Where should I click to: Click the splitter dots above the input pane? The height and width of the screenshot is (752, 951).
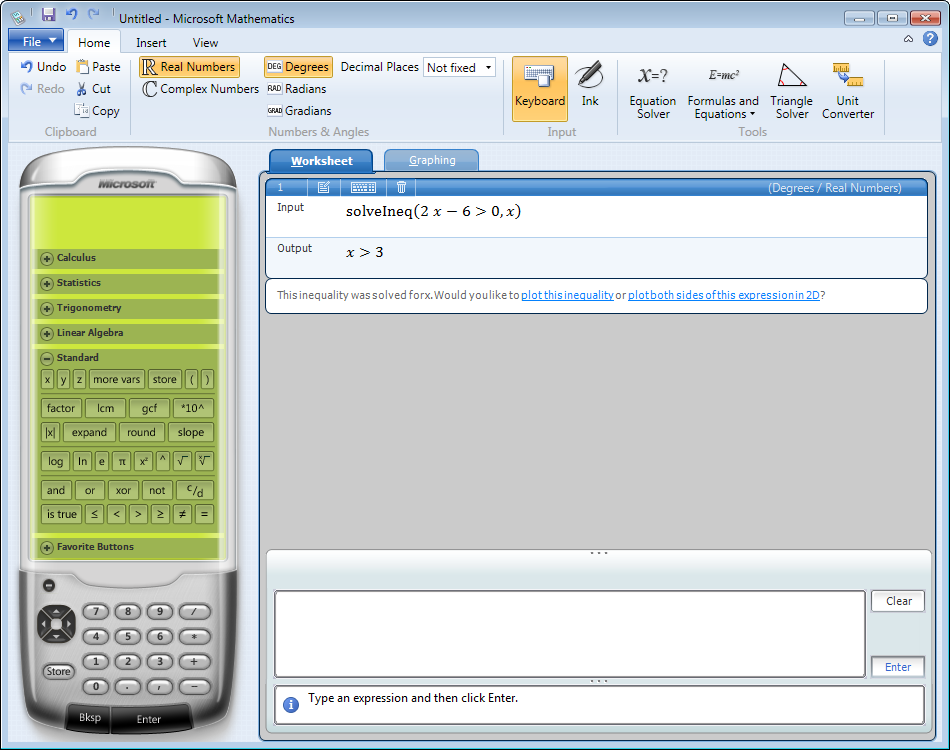599,553
